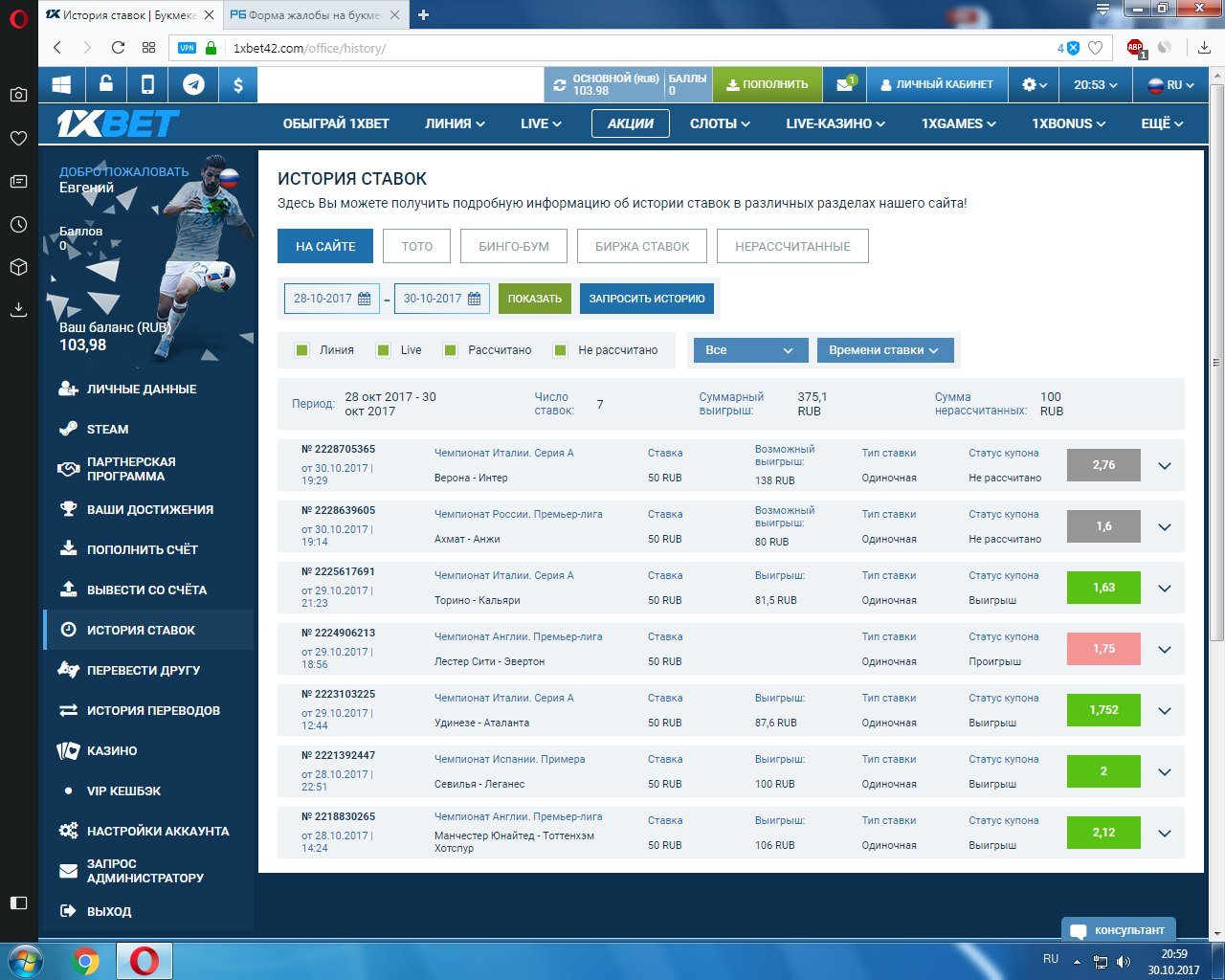
Task: Click ЗАПРОСИТЬ ИСТОРИЮ button
Action: coord(647,299)
